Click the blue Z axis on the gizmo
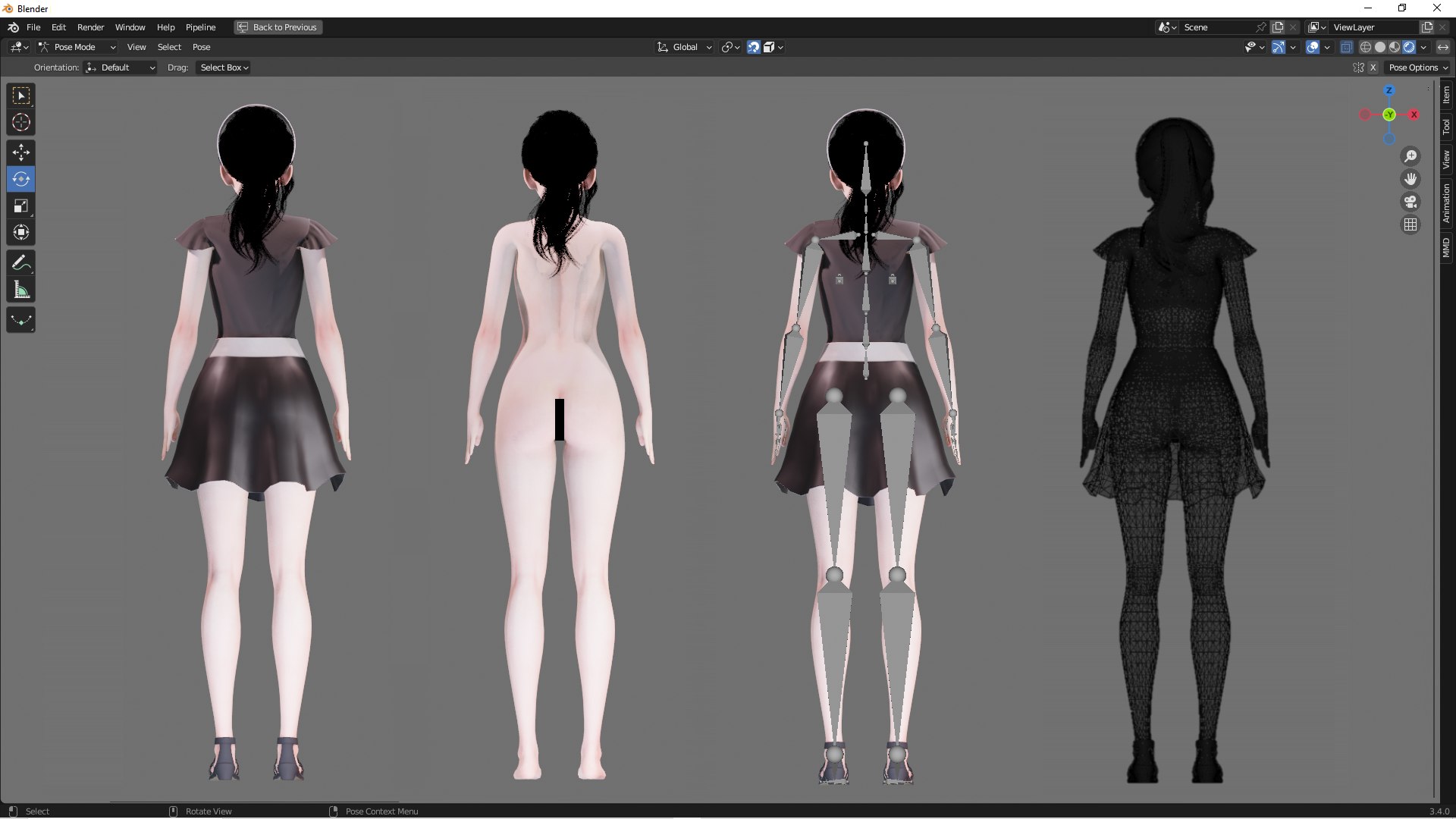This screenshot has height=819, width=1456. click(1389, 90)
